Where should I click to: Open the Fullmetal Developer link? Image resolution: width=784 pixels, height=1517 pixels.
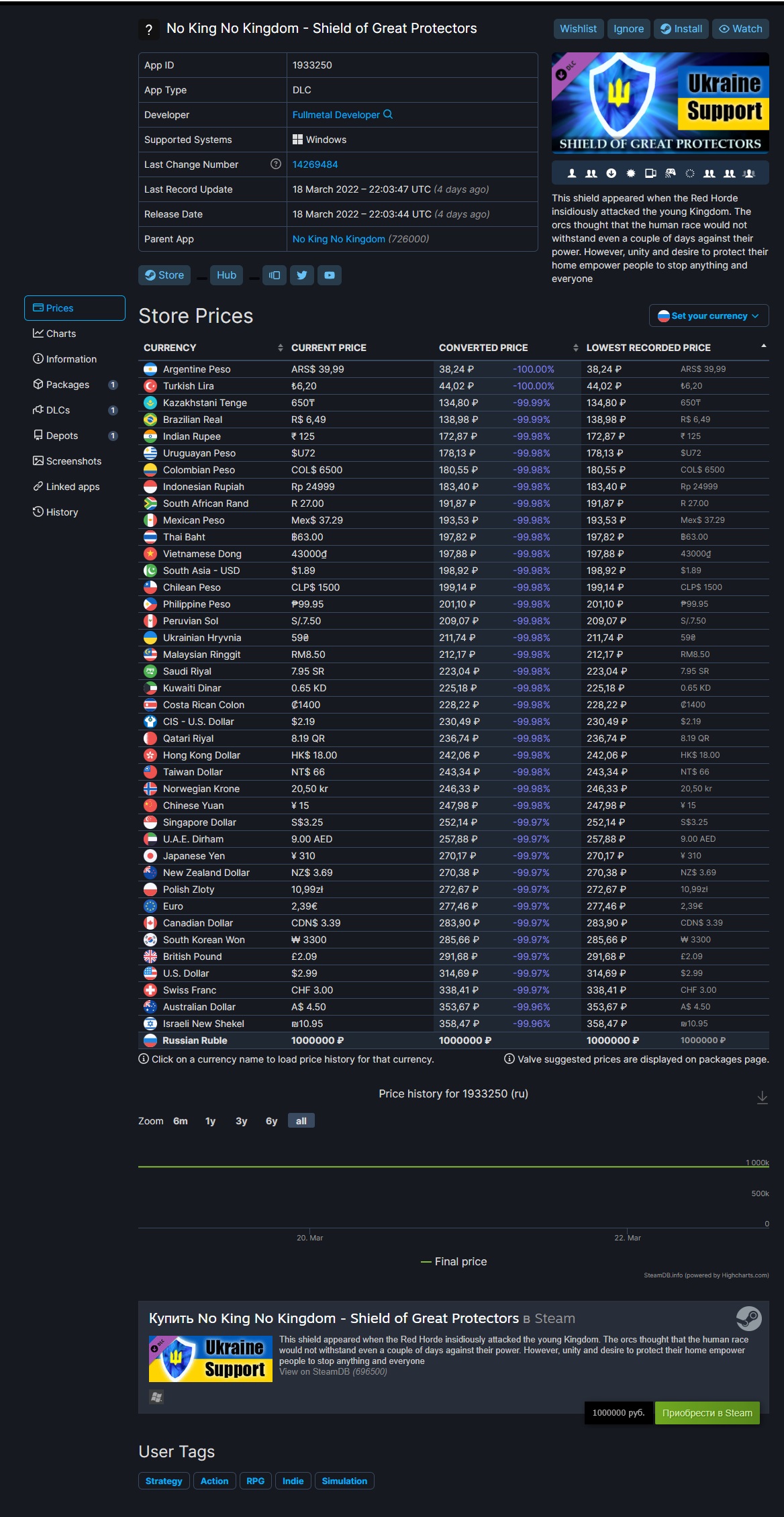coord(336,115)
